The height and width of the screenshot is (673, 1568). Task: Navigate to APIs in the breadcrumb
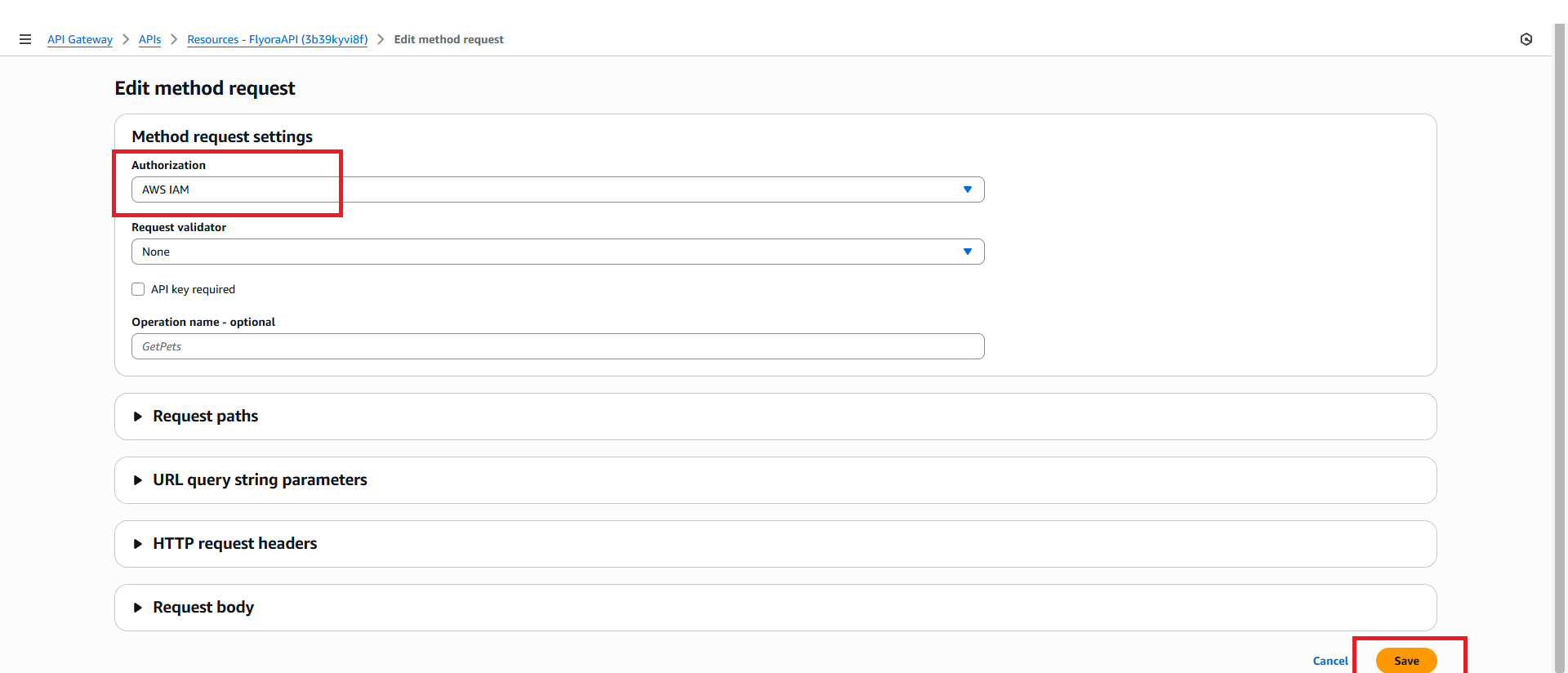point(149,39)
